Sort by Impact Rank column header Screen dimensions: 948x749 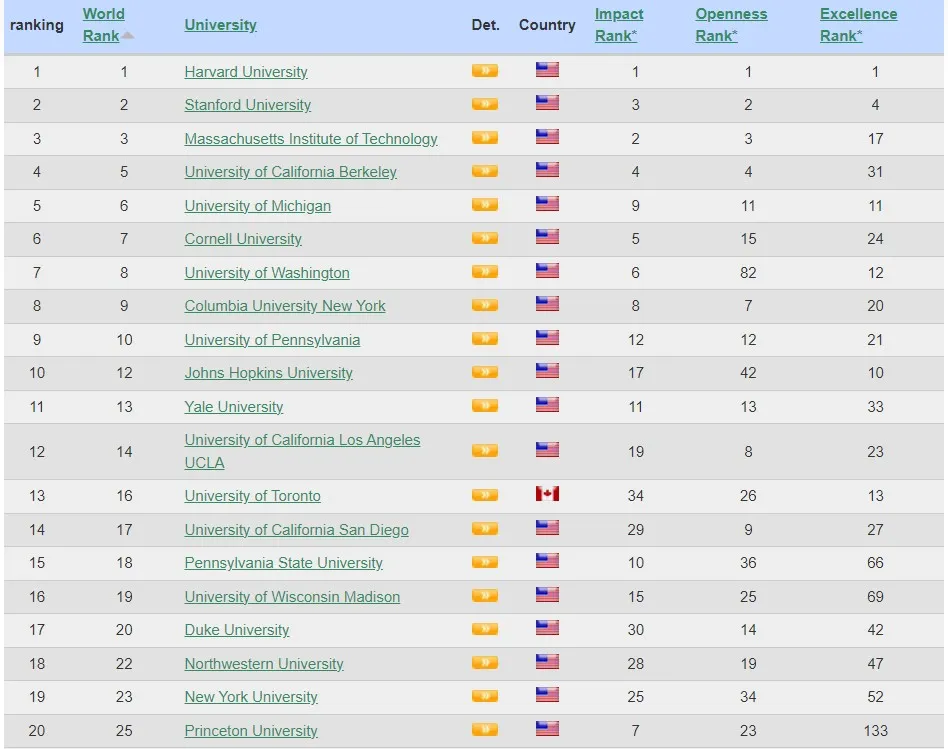pos(618,25)
